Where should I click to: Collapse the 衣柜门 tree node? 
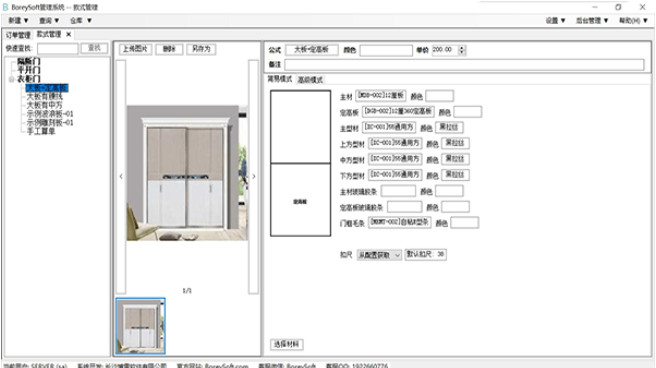(11, 79)
